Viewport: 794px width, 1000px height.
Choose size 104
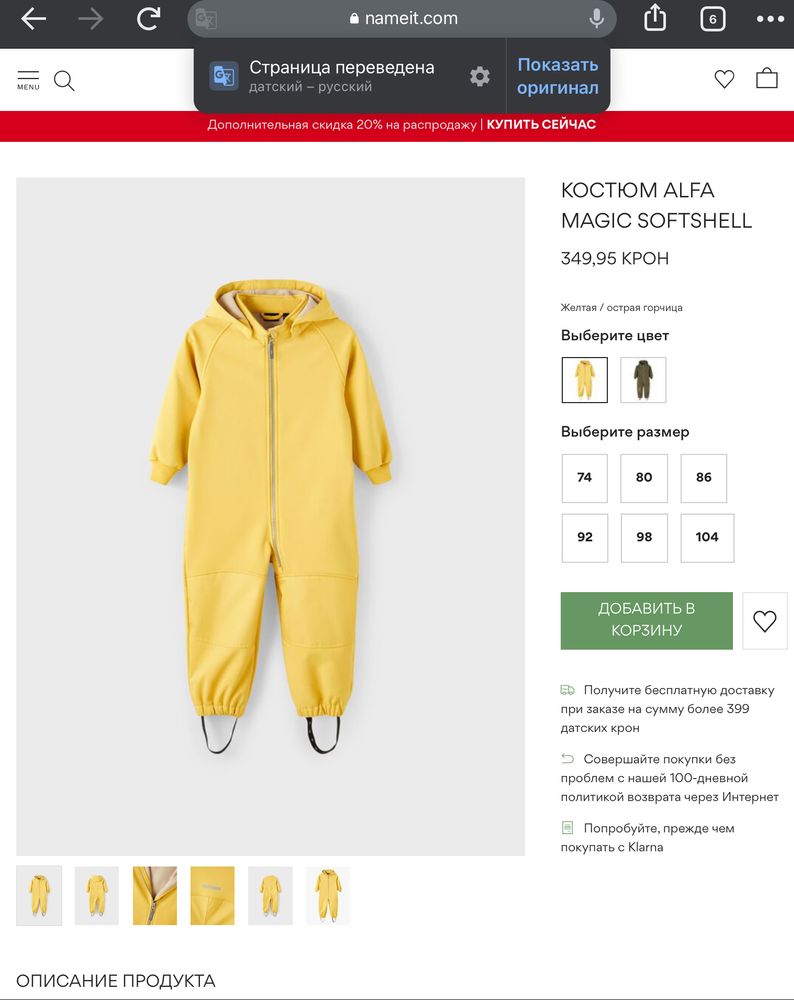[707, 537]
